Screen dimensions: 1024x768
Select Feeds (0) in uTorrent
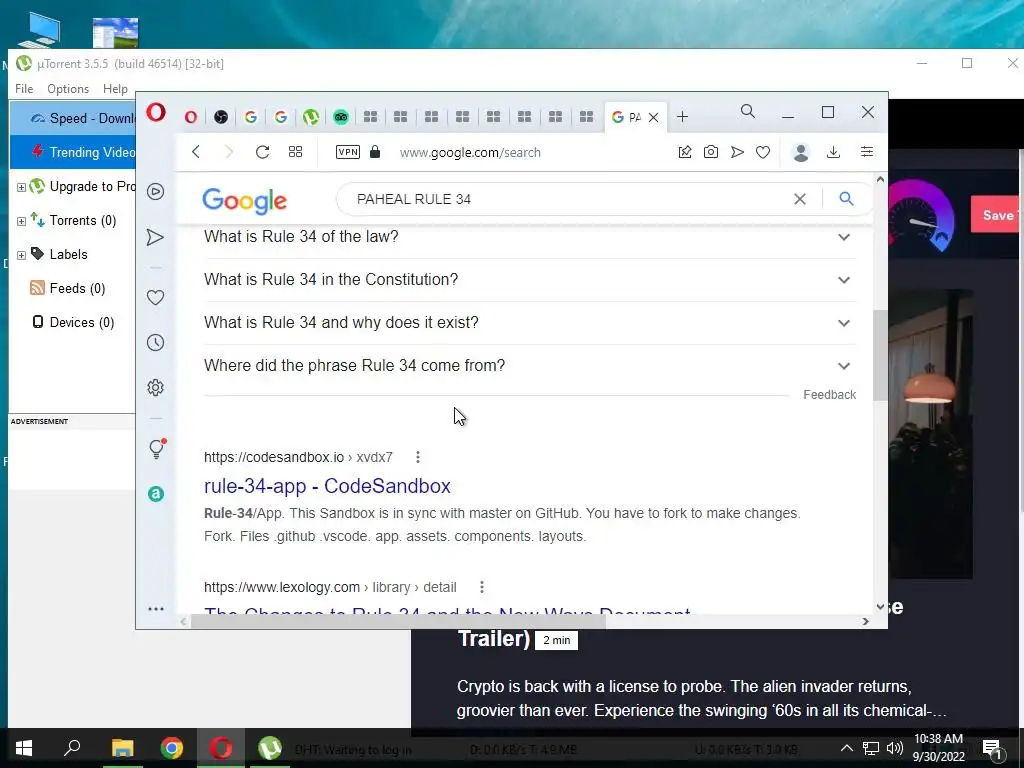pos(68,288)
